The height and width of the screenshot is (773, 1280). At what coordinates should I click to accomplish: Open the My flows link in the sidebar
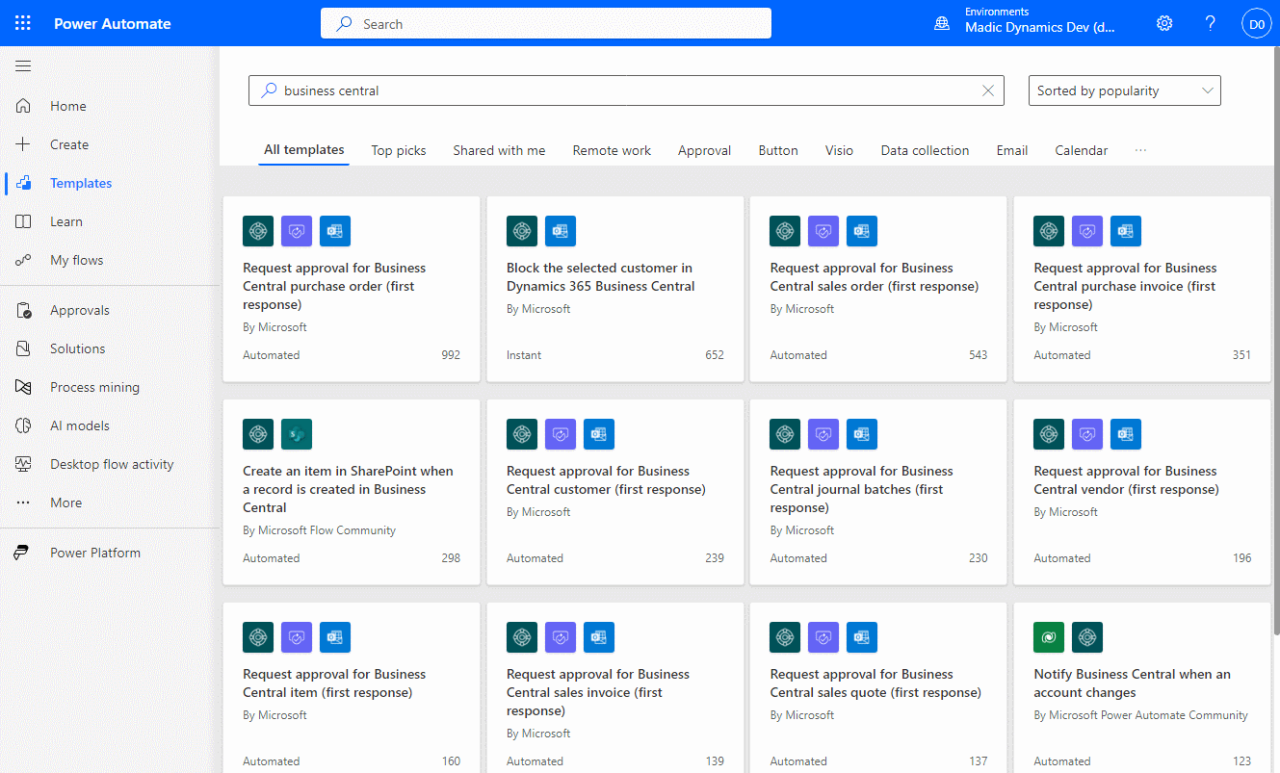pyautogui.click(x=24, y=259)
